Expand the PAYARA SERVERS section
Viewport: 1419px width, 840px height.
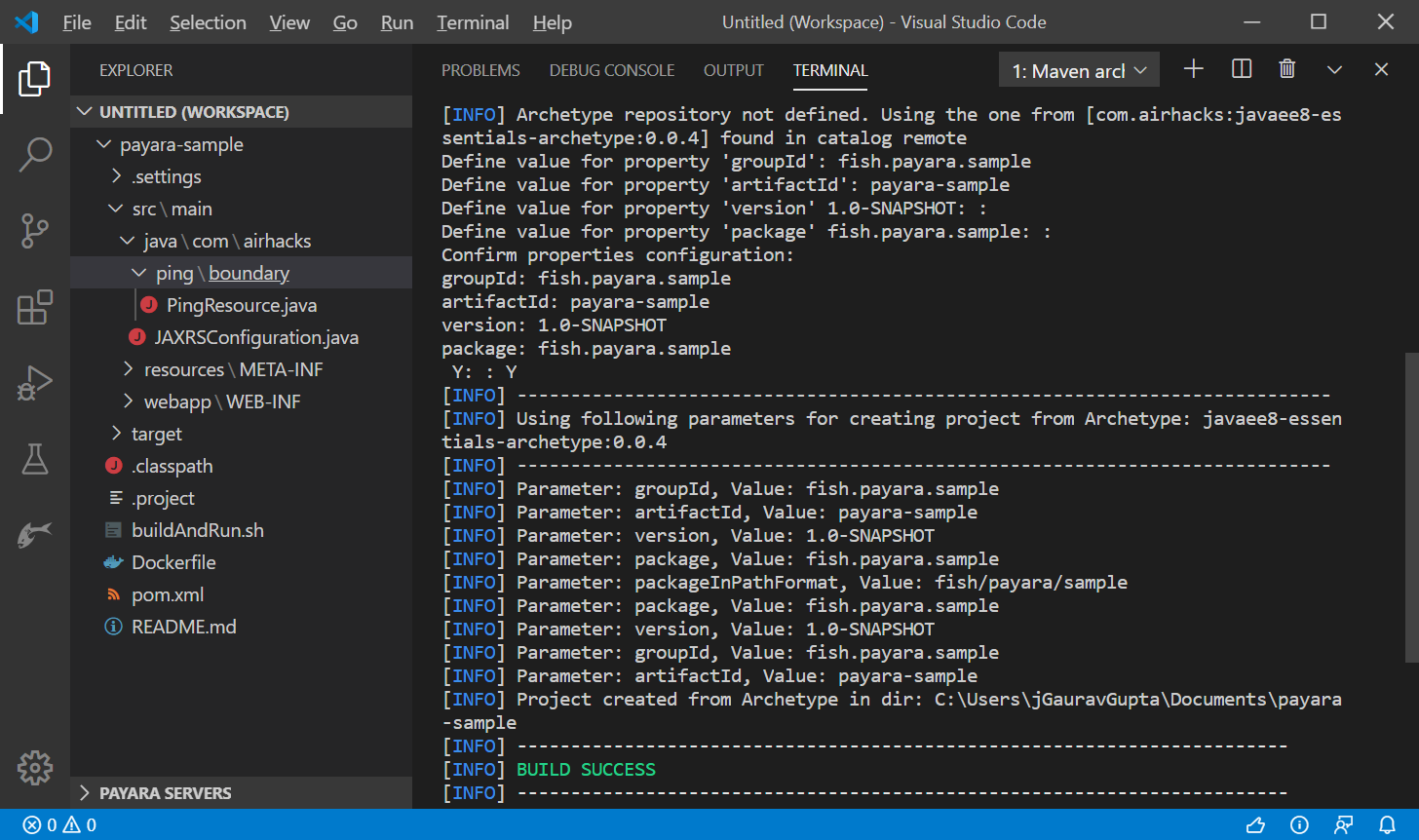pos(165,793)
